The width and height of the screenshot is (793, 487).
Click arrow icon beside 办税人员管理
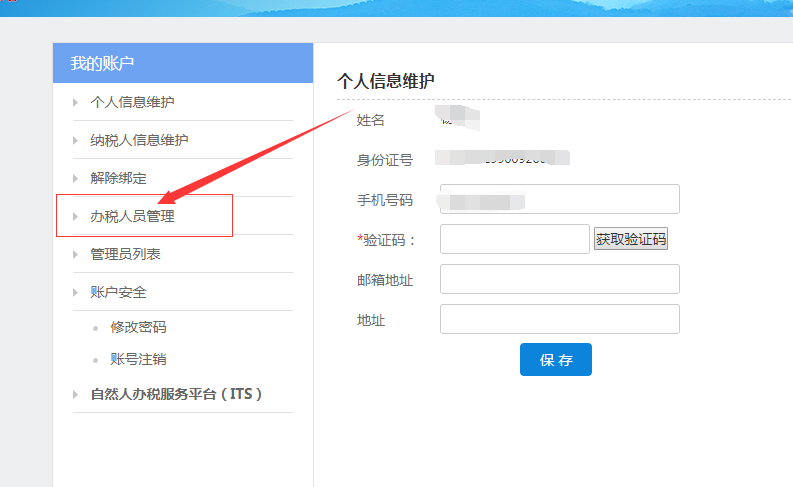(x=75, y=216)
